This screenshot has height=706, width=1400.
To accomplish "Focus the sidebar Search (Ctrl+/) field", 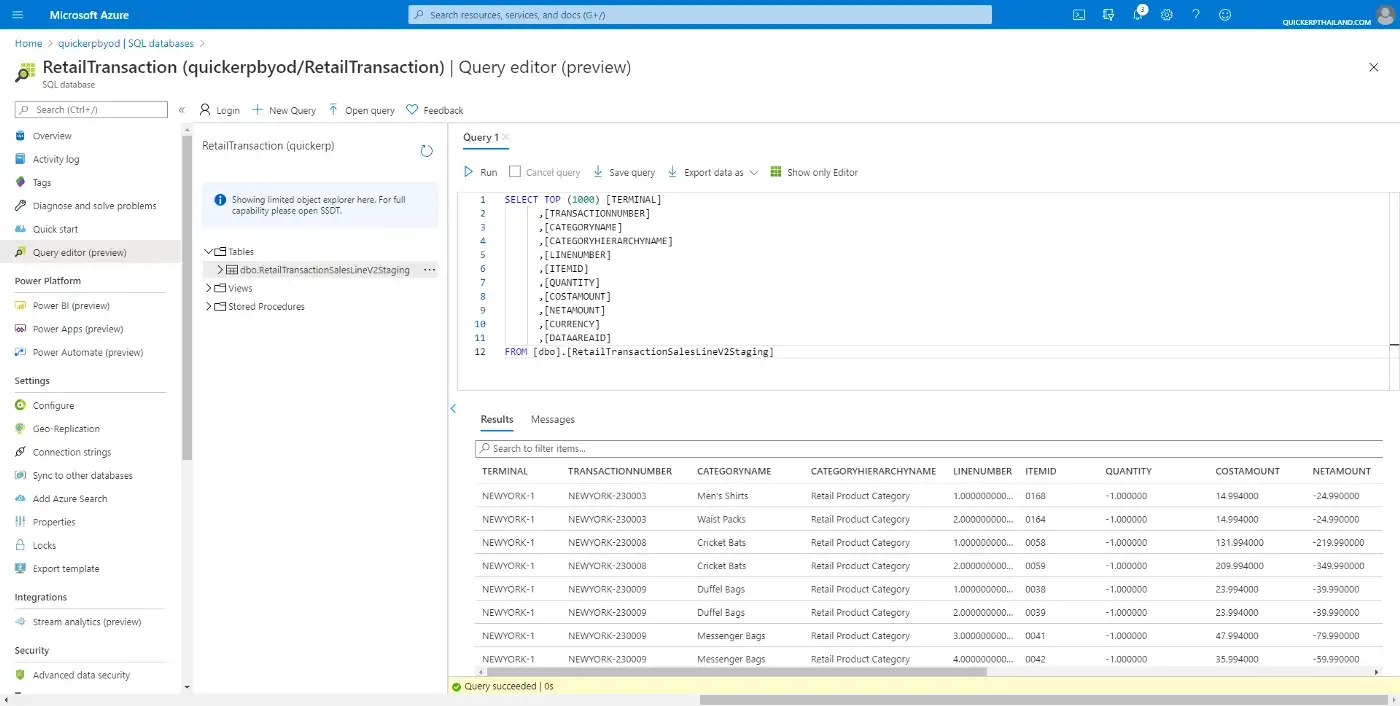I will (91, 110).
